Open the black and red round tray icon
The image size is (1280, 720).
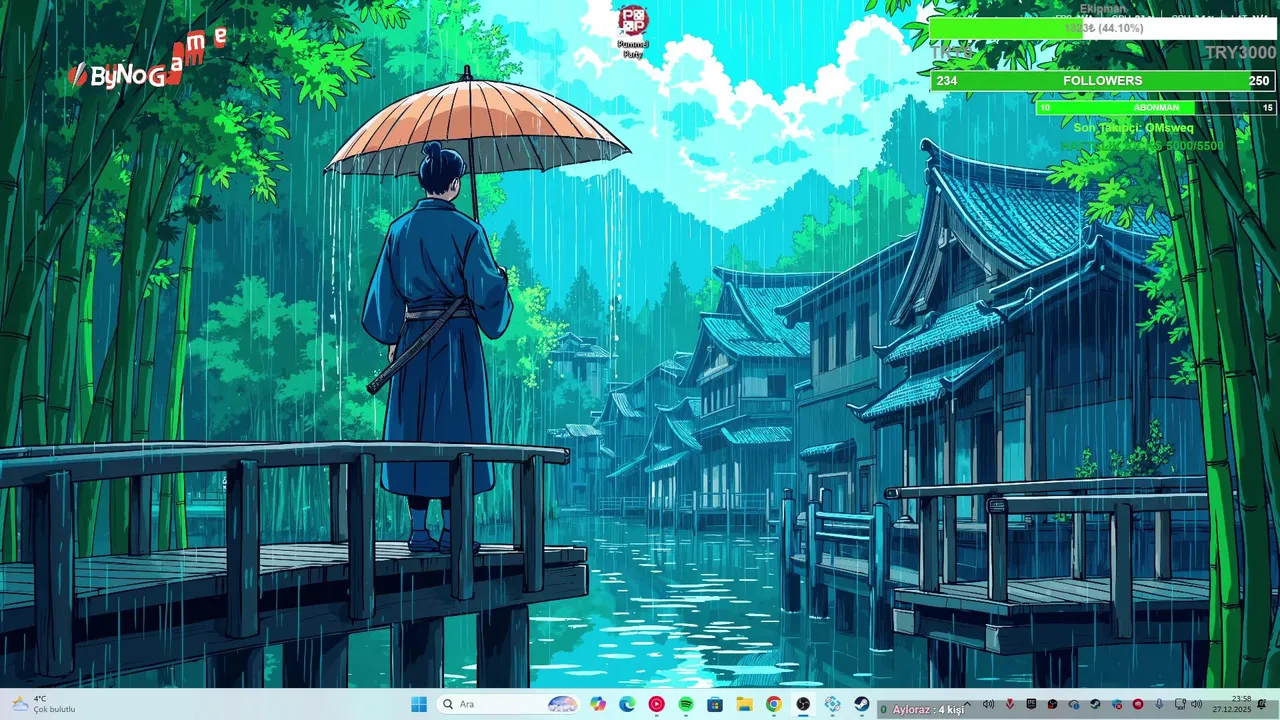[1052, 704]
